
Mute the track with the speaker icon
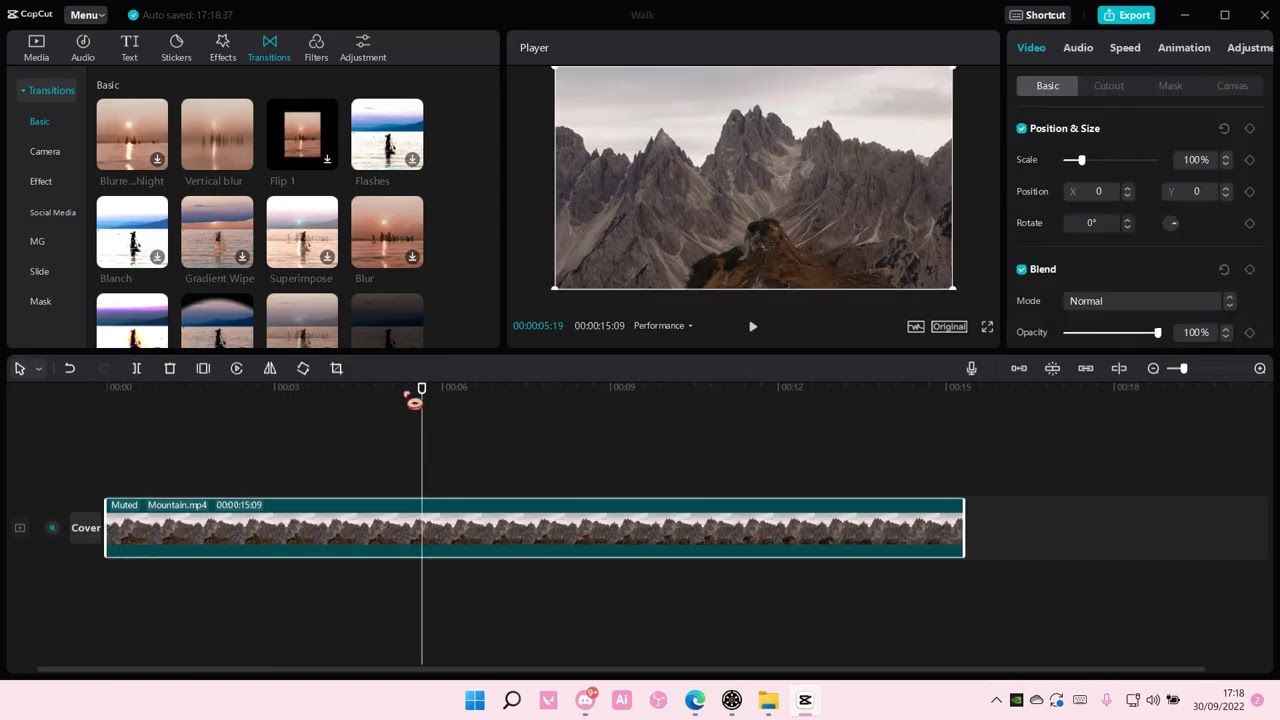(52, 528)
